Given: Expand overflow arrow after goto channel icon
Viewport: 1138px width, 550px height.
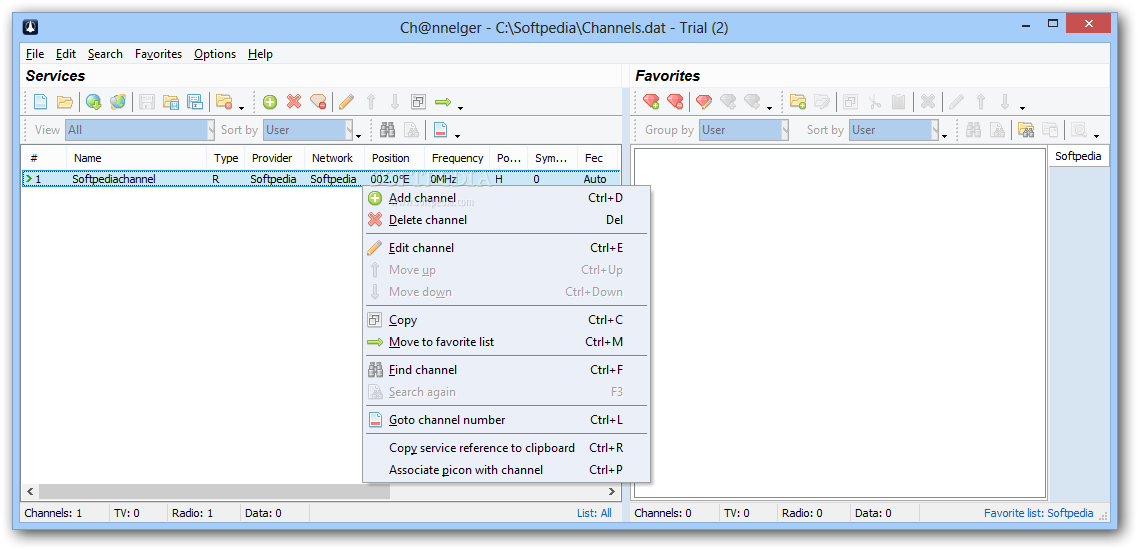Looking at the screenshot, I should tap(457, 136).
